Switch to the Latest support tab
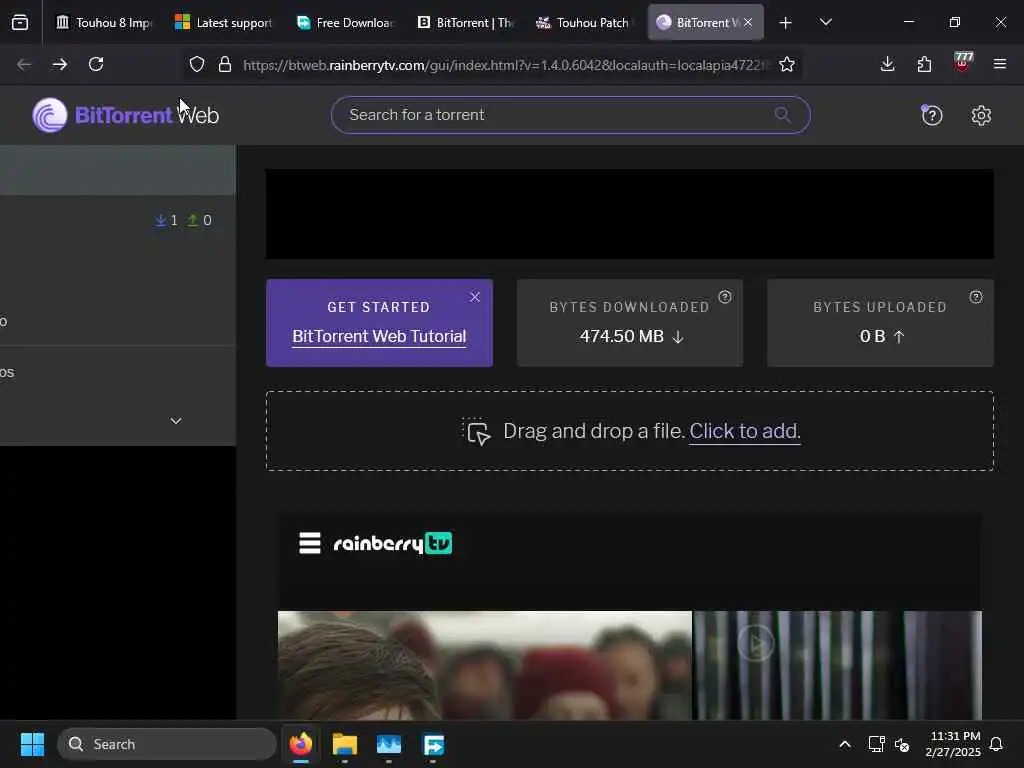The height and width of the screenshot is (768, 1024). coord(224,22)
